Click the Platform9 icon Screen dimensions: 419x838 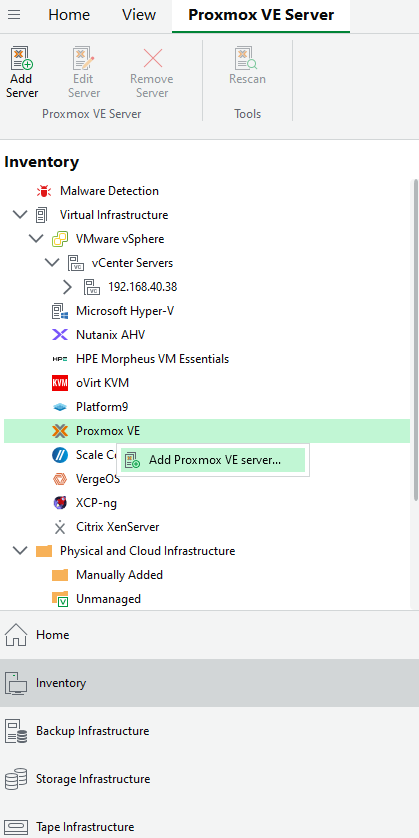[x=60, y=407]
